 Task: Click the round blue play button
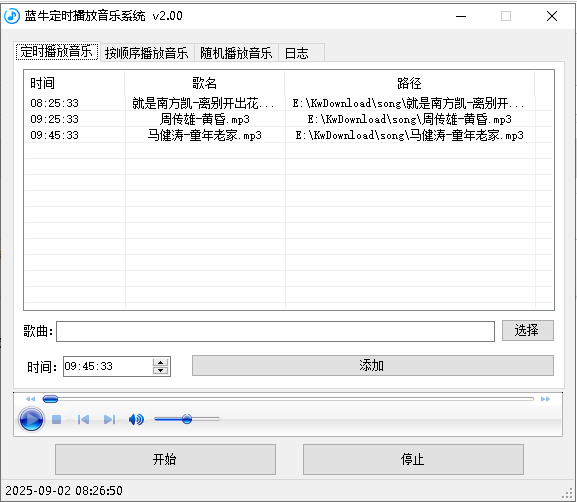point(31,419)
